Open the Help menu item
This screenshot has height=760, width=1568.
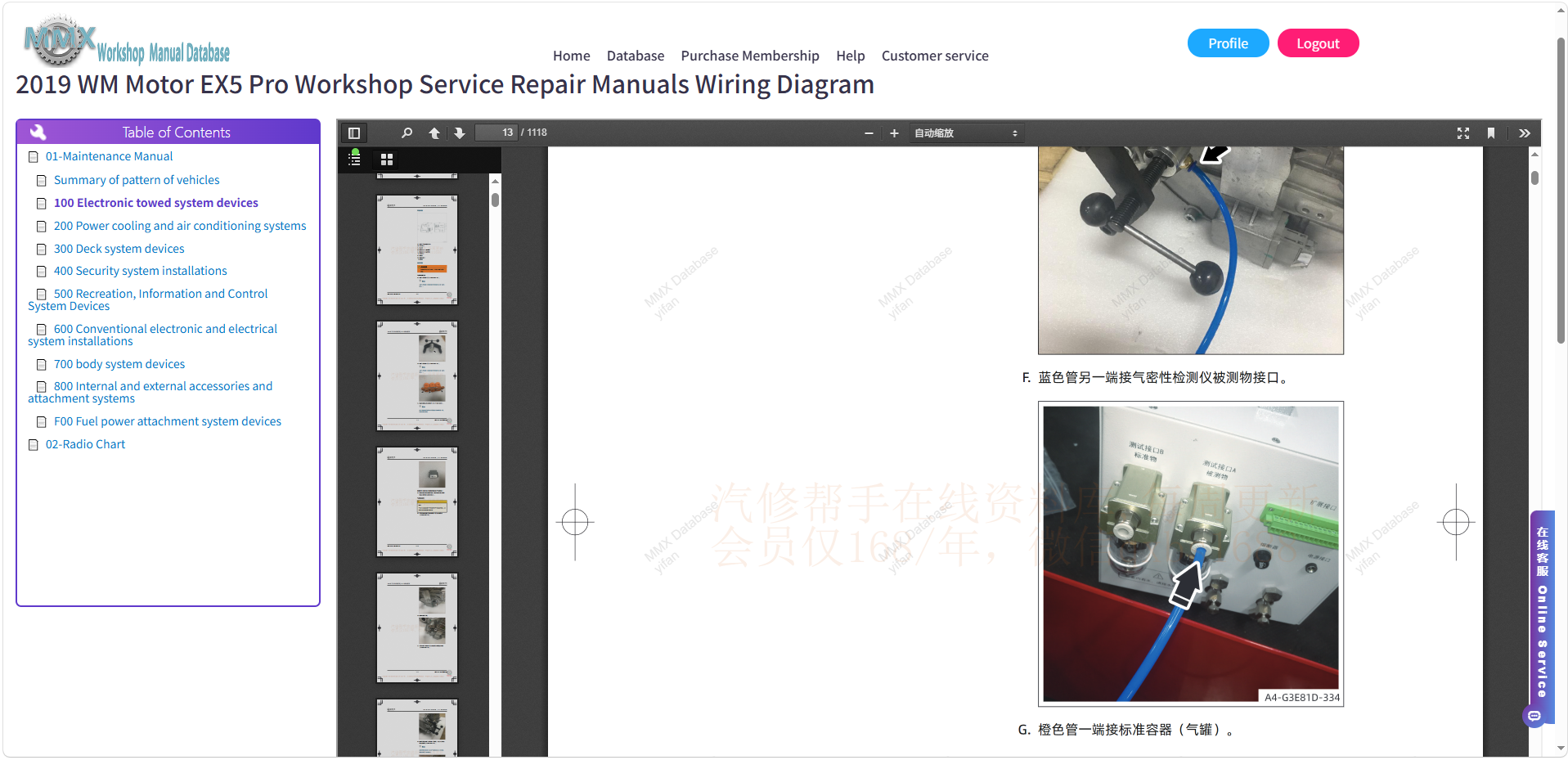[850, 56]
